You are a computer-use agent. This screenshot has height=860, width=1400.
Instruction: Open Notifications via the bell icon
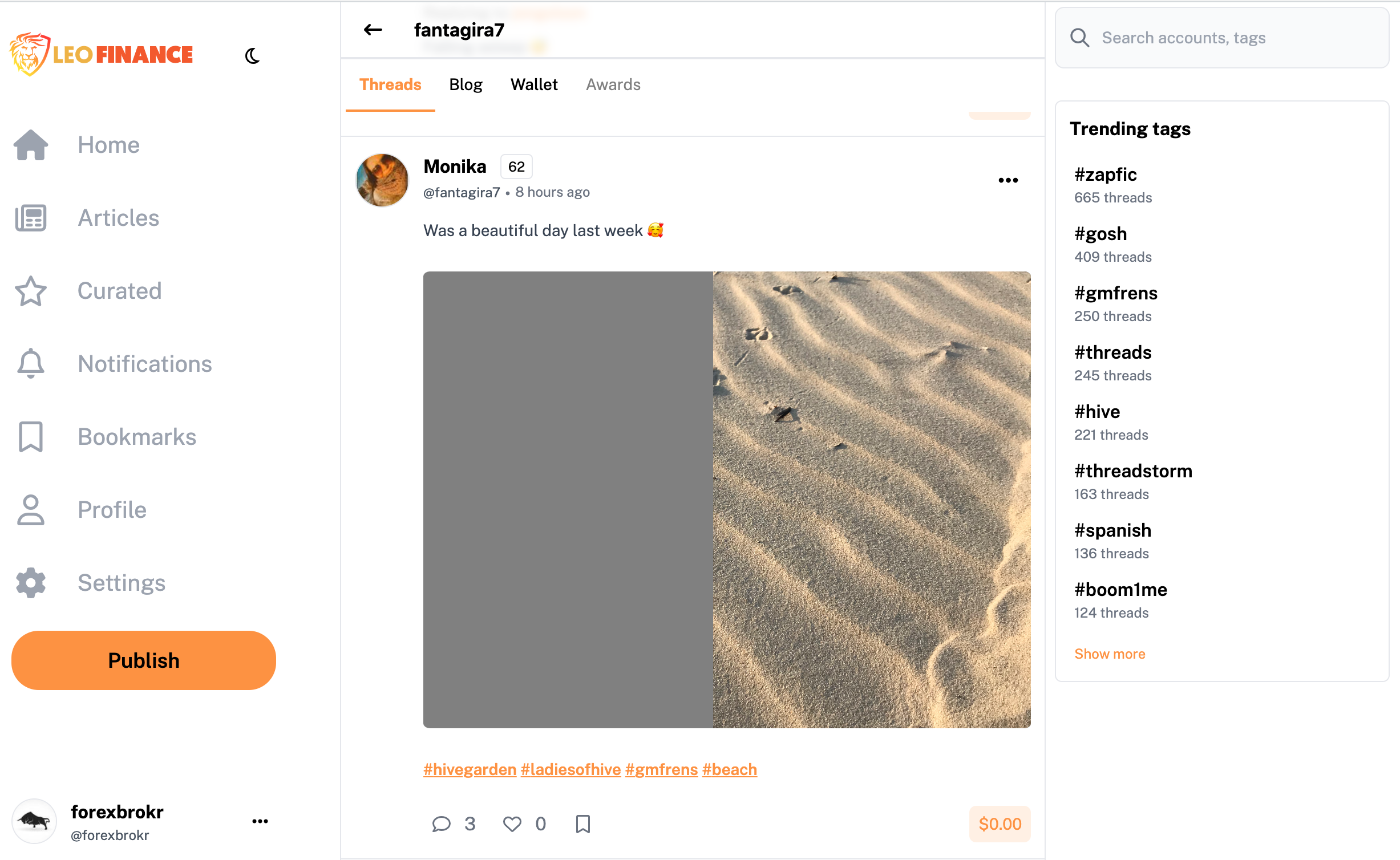(x=31, y=364)
